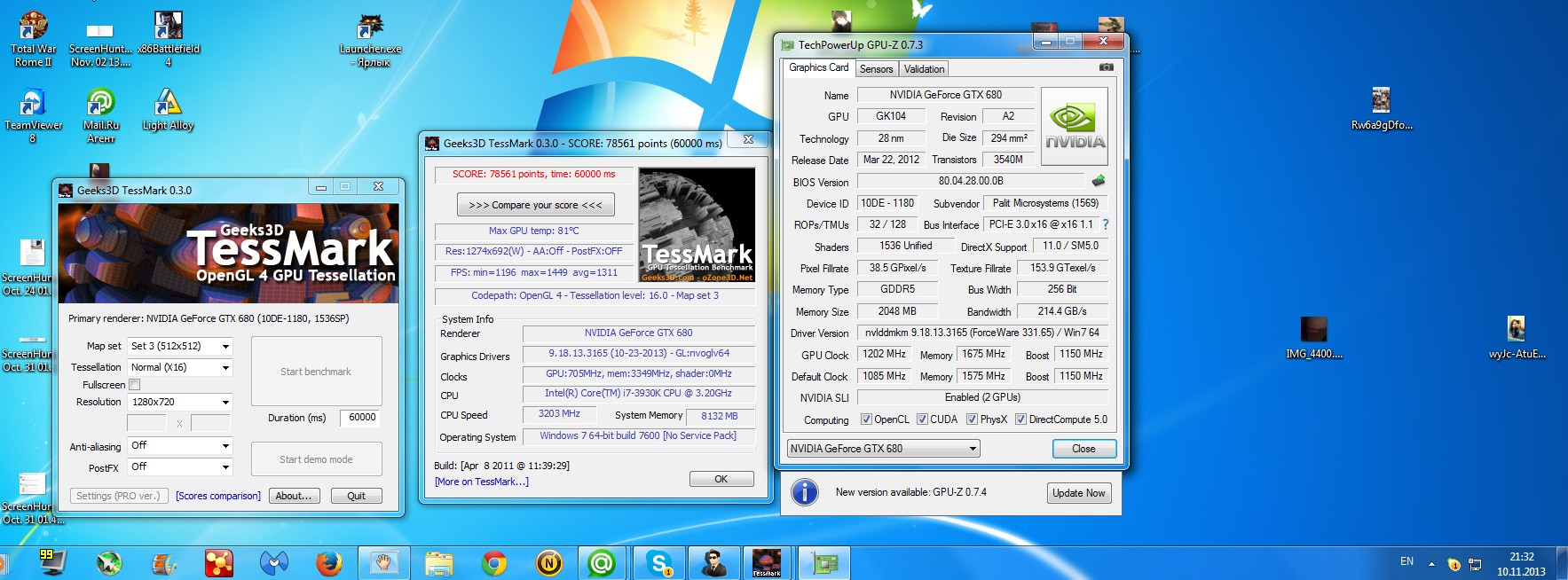Screen dimensions: 1568x580
Task: Expand the Anti-aliasing dropdown
Action: point(180,446)
